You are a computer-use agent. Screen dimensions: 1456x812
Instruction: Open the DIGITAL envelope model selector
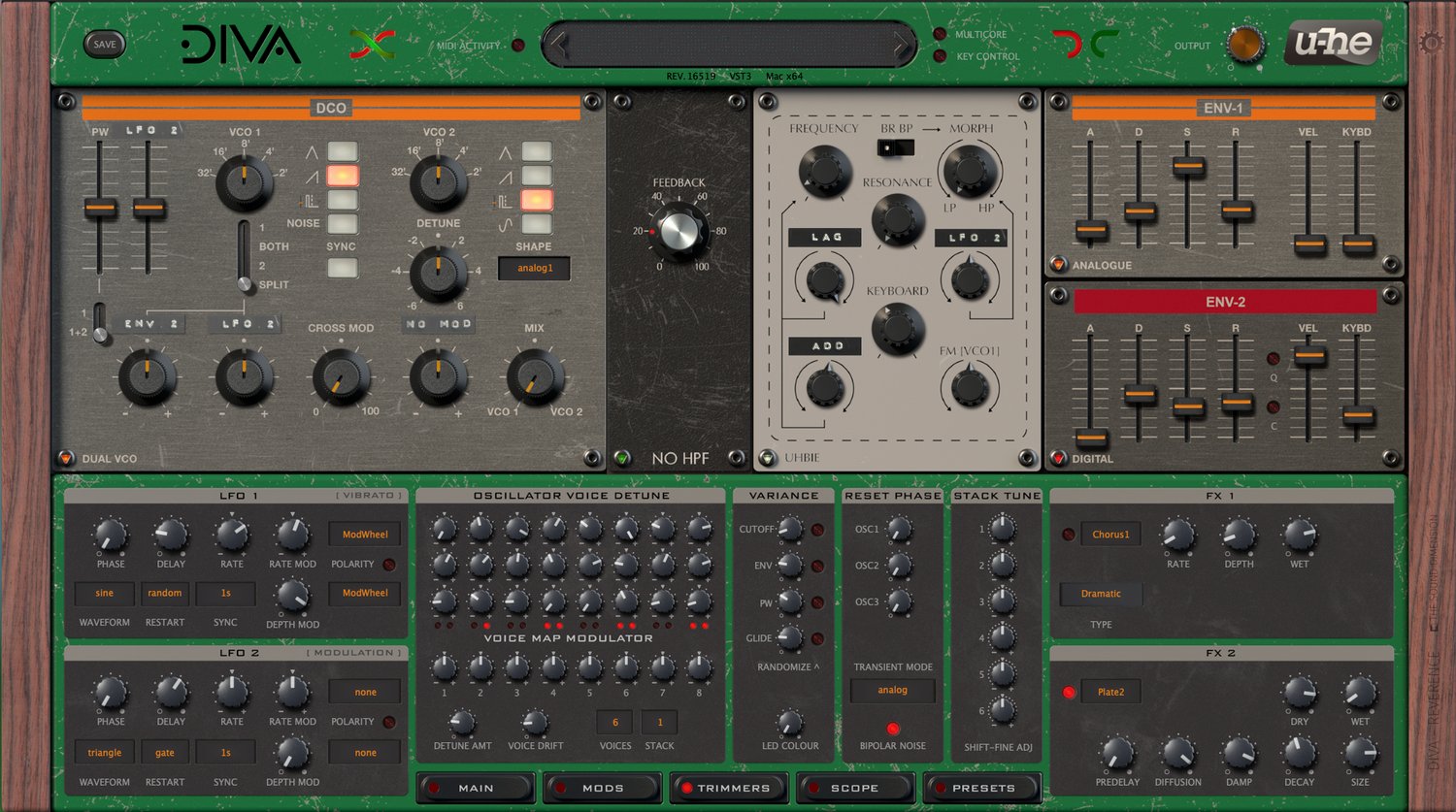[x=1058, y=458]
